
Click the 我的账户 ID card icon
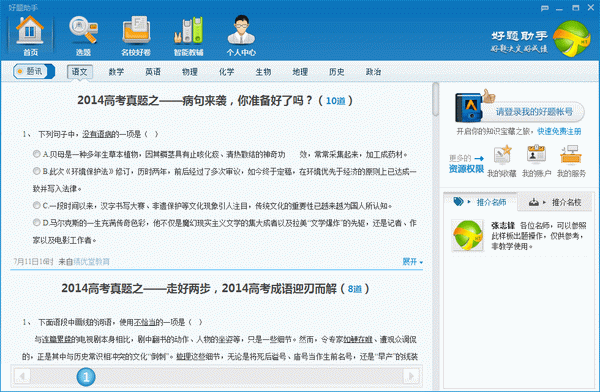[536, 155]
